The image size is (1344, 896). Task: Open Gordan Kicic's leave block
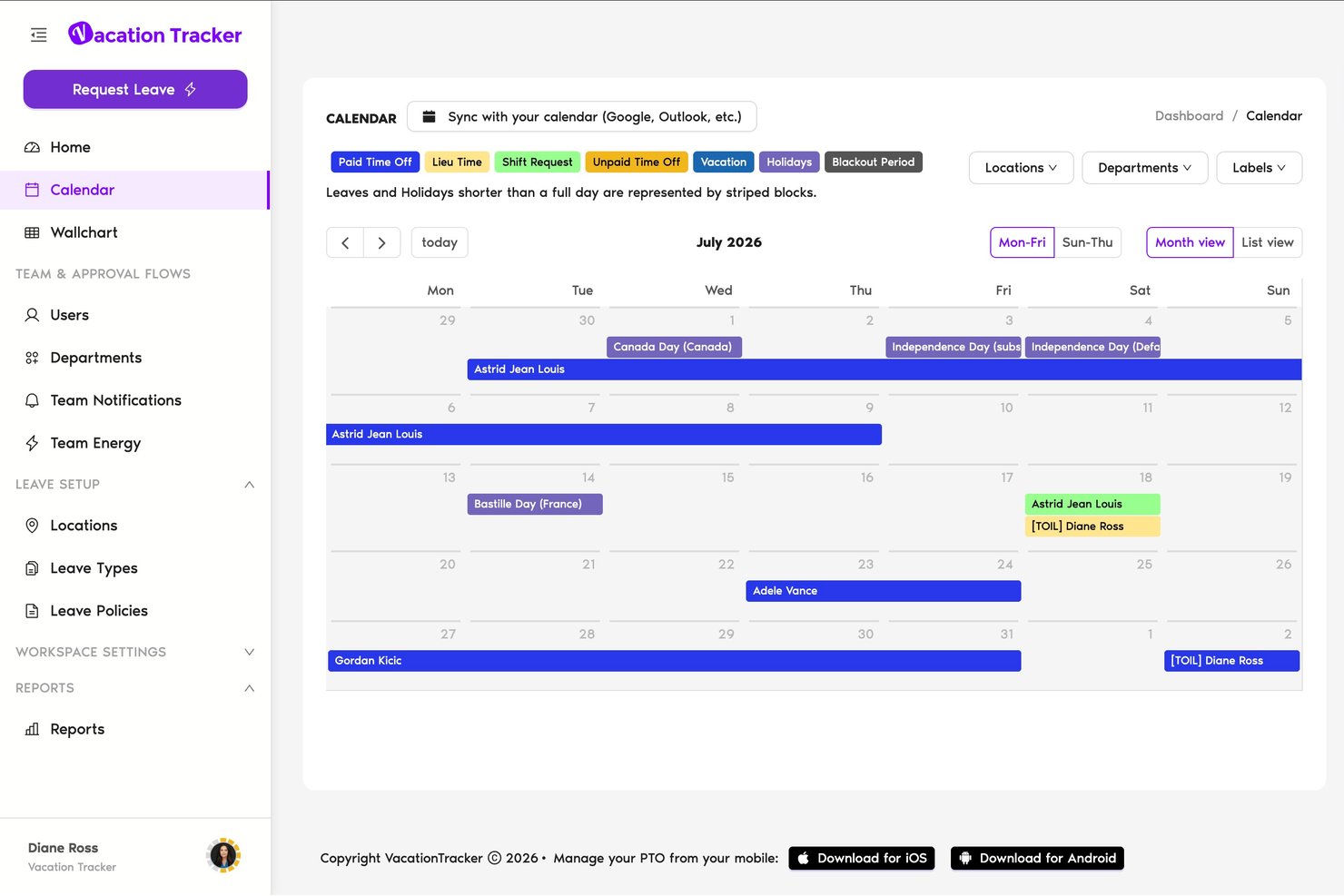tap(674, 661)
